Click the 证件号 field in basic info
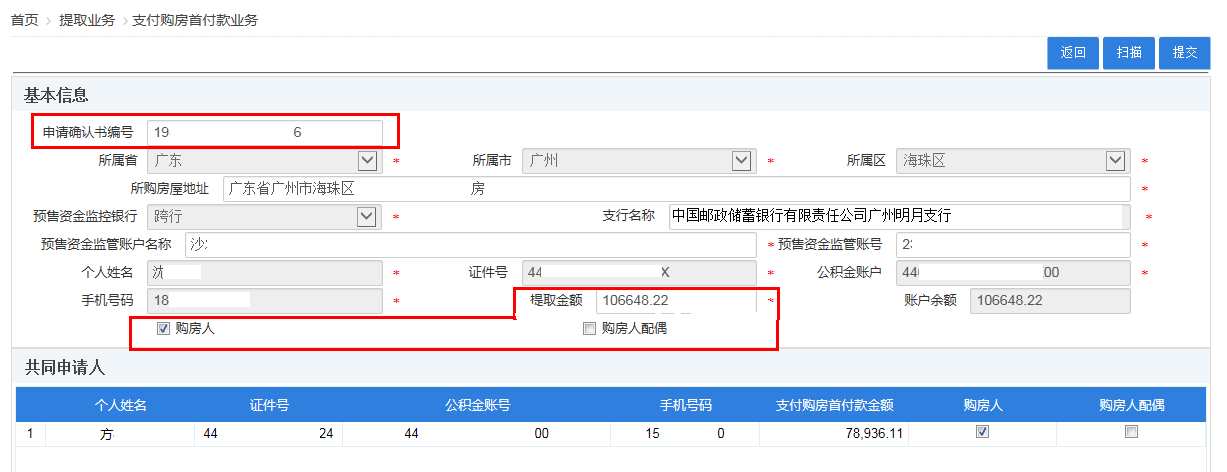The image size is (1227, 472). point(638,272)
